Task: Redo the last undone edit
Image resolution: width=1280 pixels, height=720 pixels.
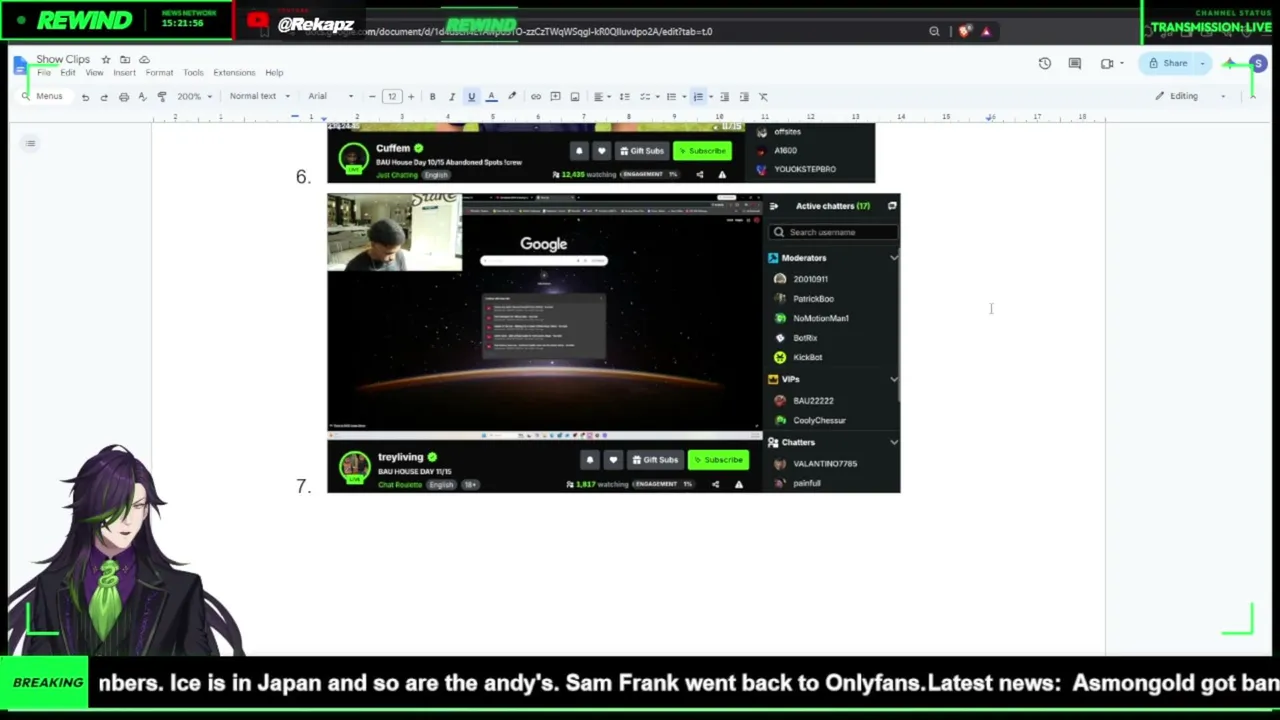Action: 104,97
